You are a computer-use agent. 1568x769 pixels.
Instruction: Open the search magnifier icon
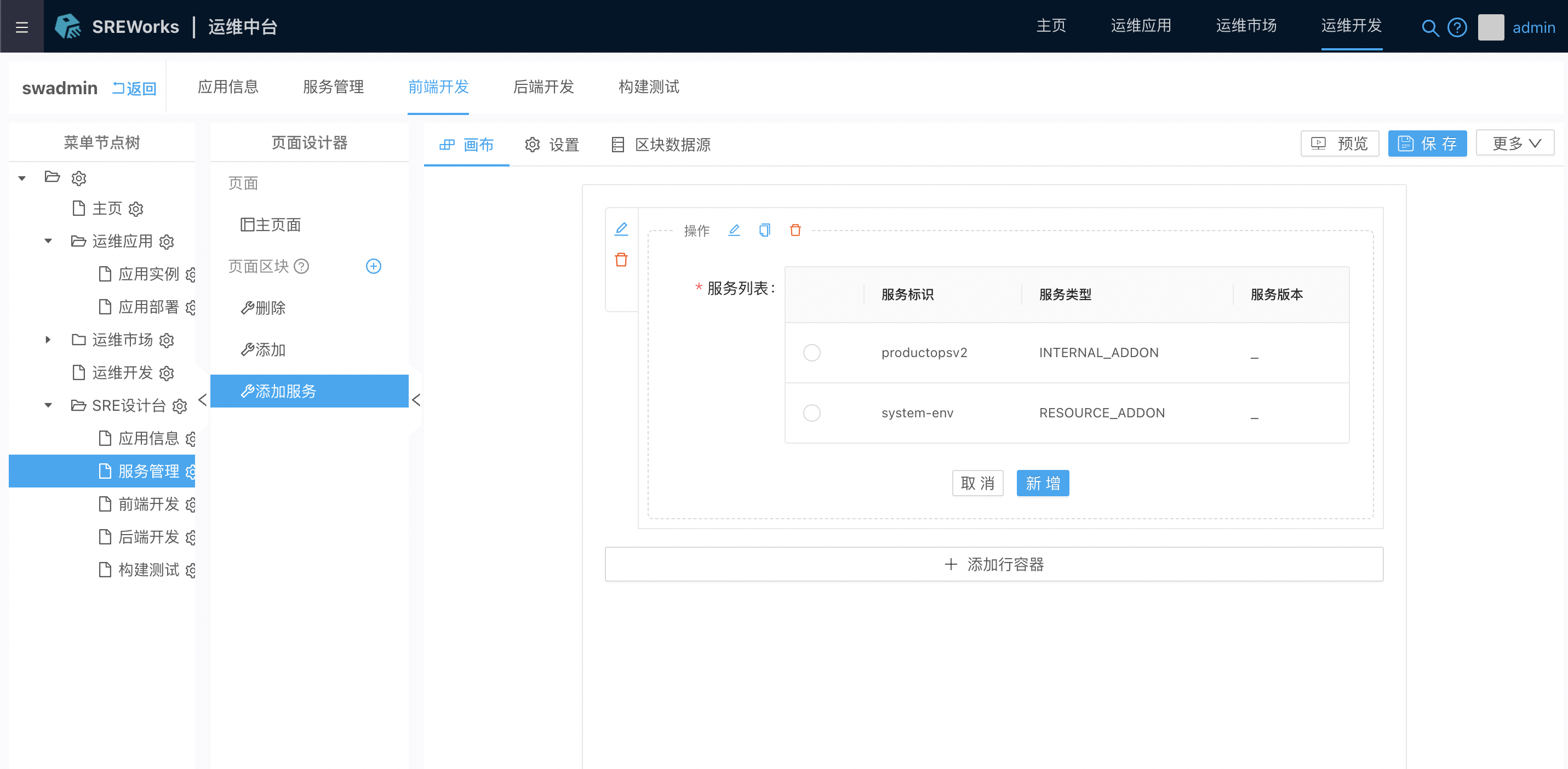pos(1429,27)
